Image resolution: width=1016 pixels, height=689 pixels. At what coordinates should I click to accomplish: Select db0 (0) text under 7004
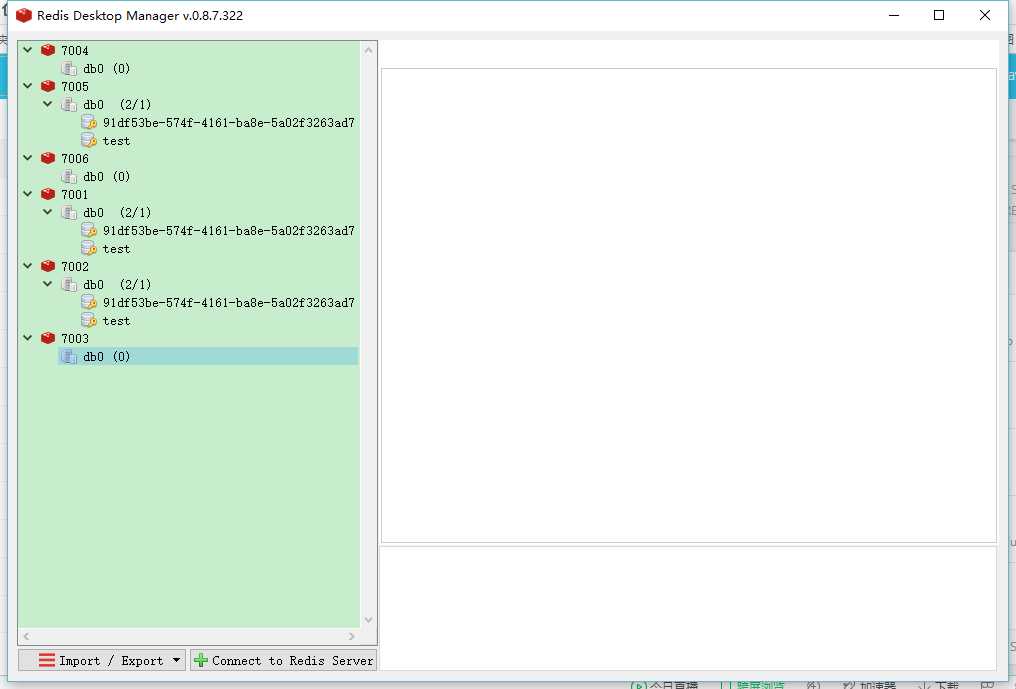coord(107,69)
